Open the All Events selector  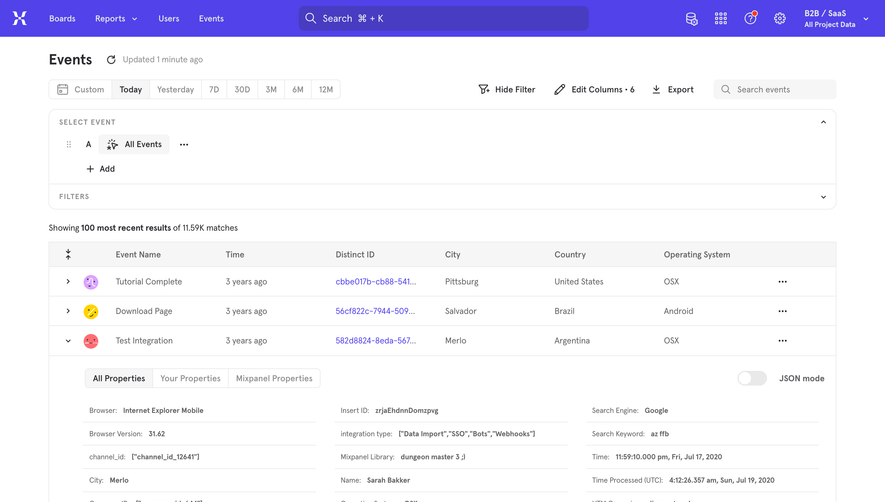134,145
